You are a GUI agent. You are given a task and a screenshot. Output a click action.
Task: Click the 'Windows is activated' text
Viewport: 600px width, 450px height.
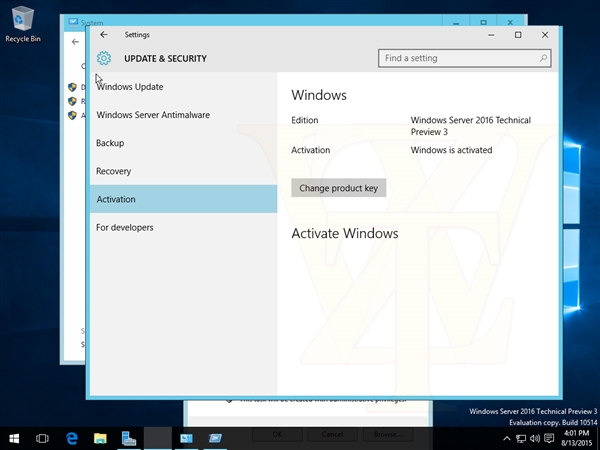tap(452, 150)
